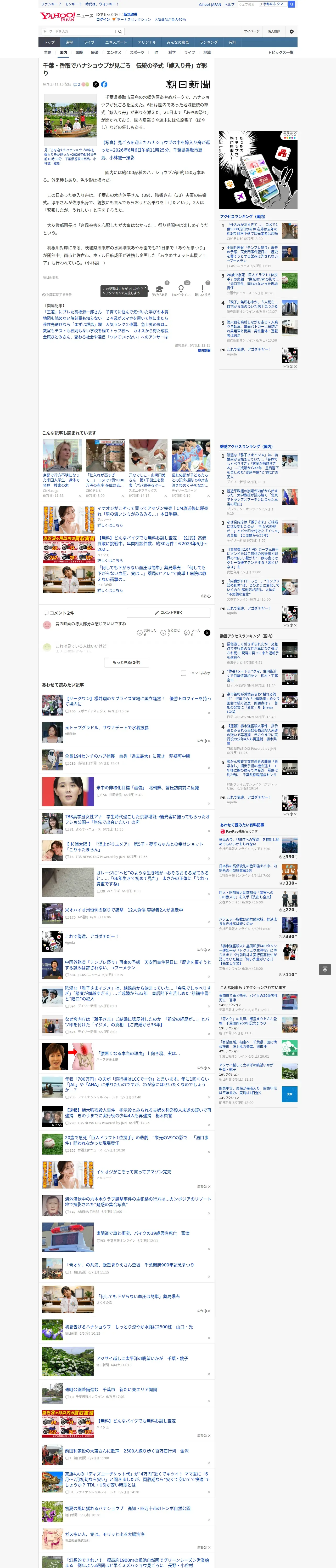
Task: Select the ライブ tab
Action: pos(89,43)
